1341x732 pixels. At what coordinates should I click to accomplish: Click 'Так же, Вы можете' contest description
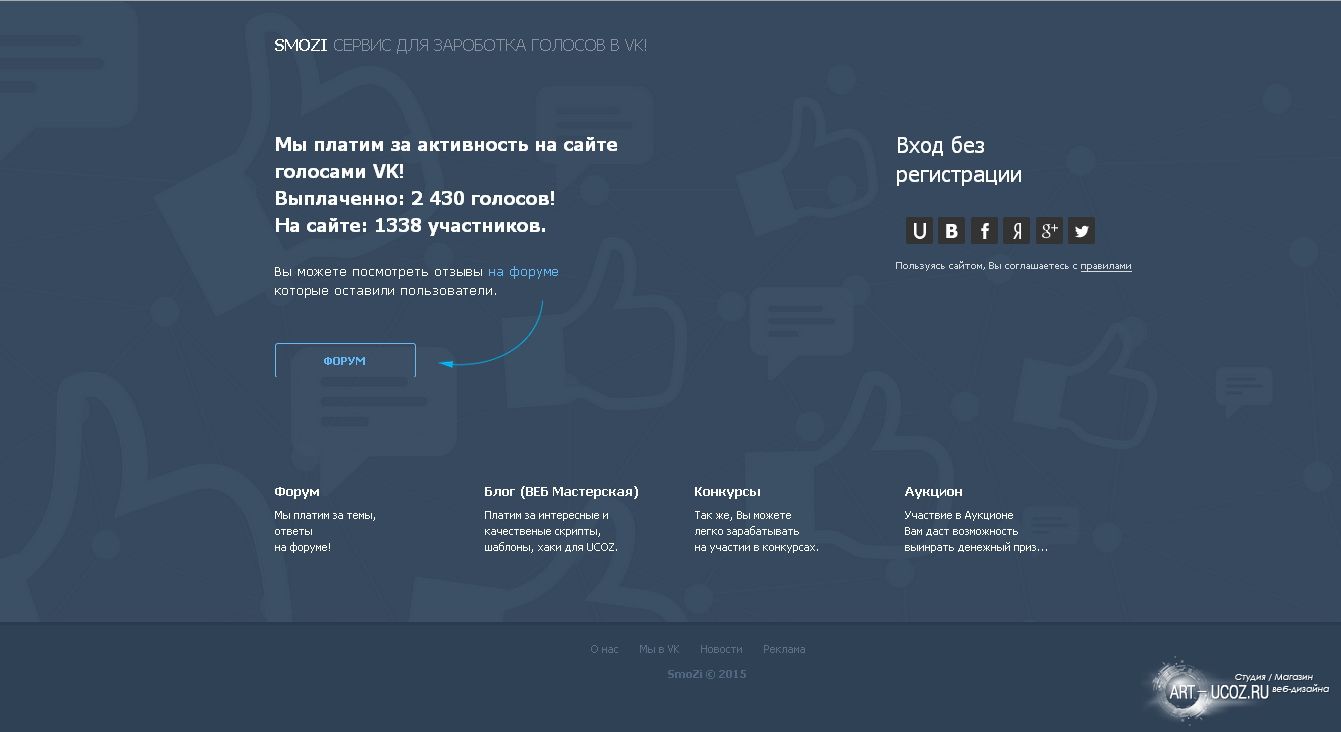(743, 515)
